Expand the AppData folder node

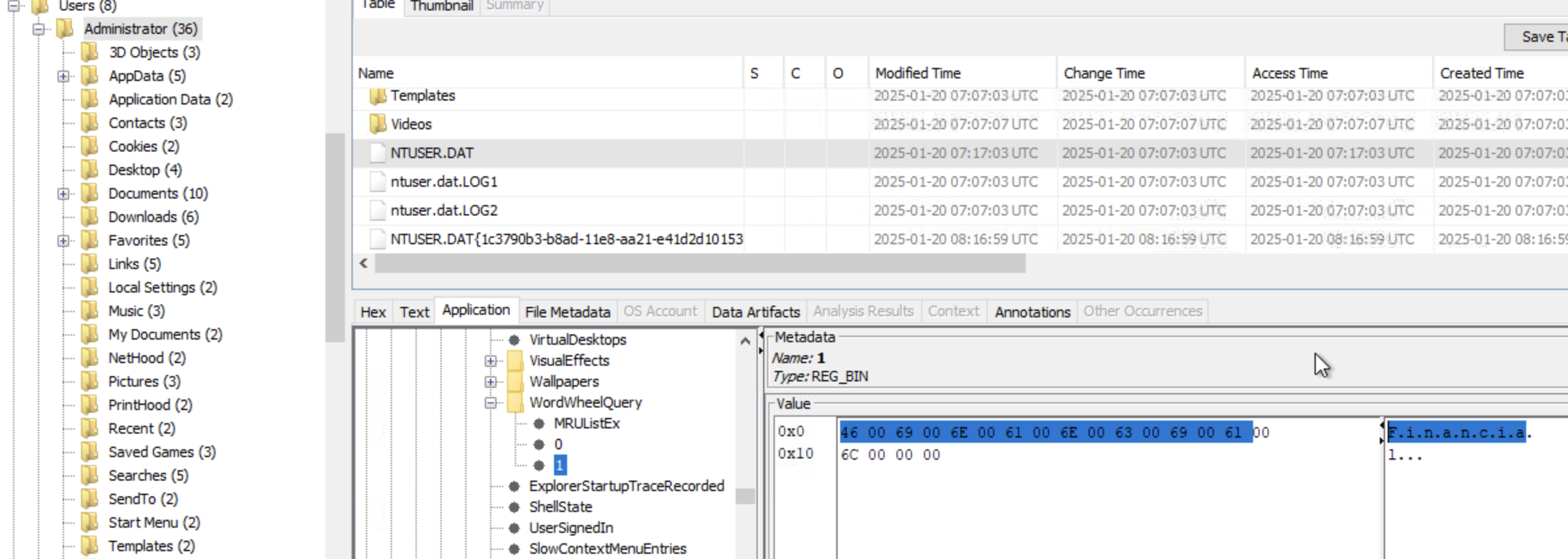click(x=63, y=76)
